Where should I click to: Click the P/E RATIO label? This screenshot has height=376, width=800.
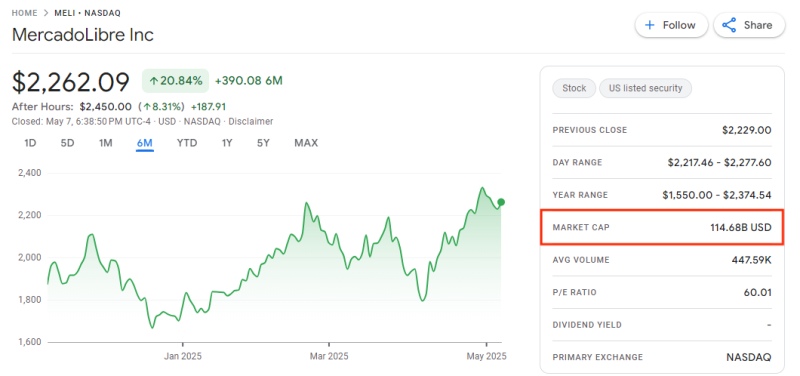(574, 292)
